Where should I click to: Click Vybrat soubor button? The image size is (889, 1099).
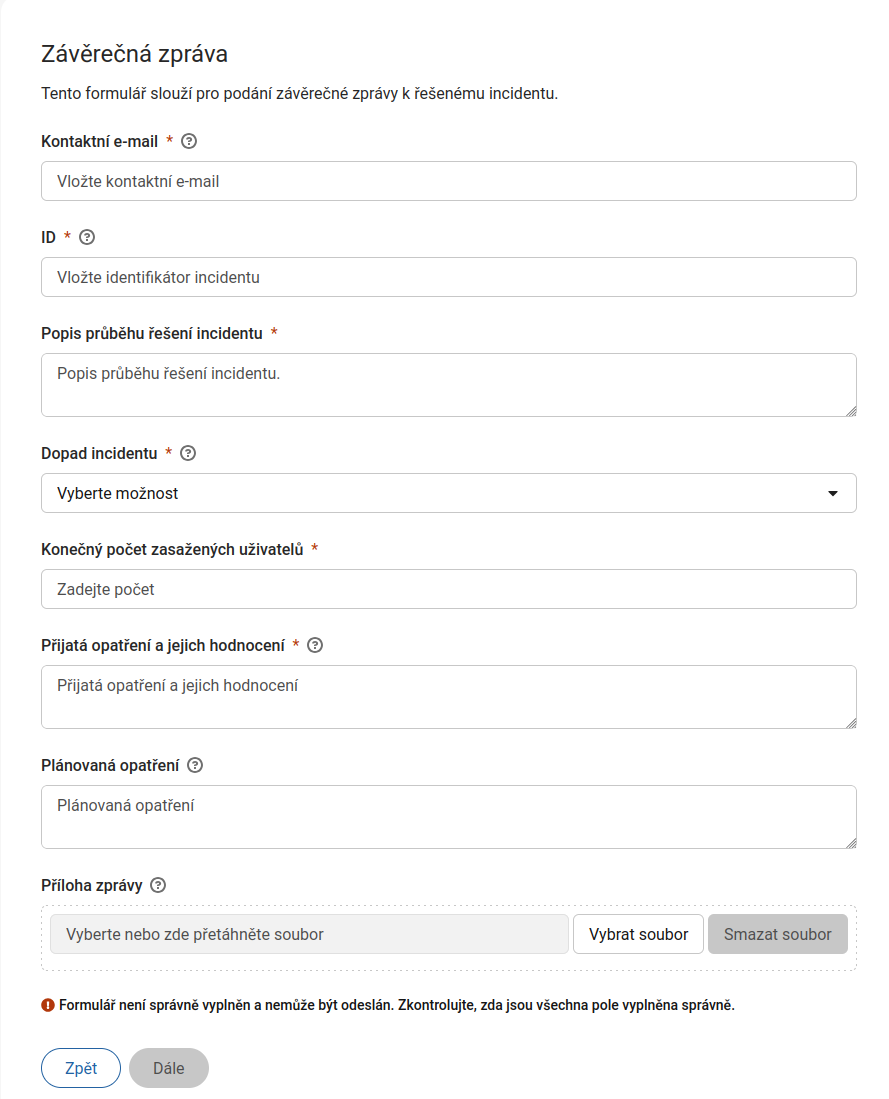[638, 934]
